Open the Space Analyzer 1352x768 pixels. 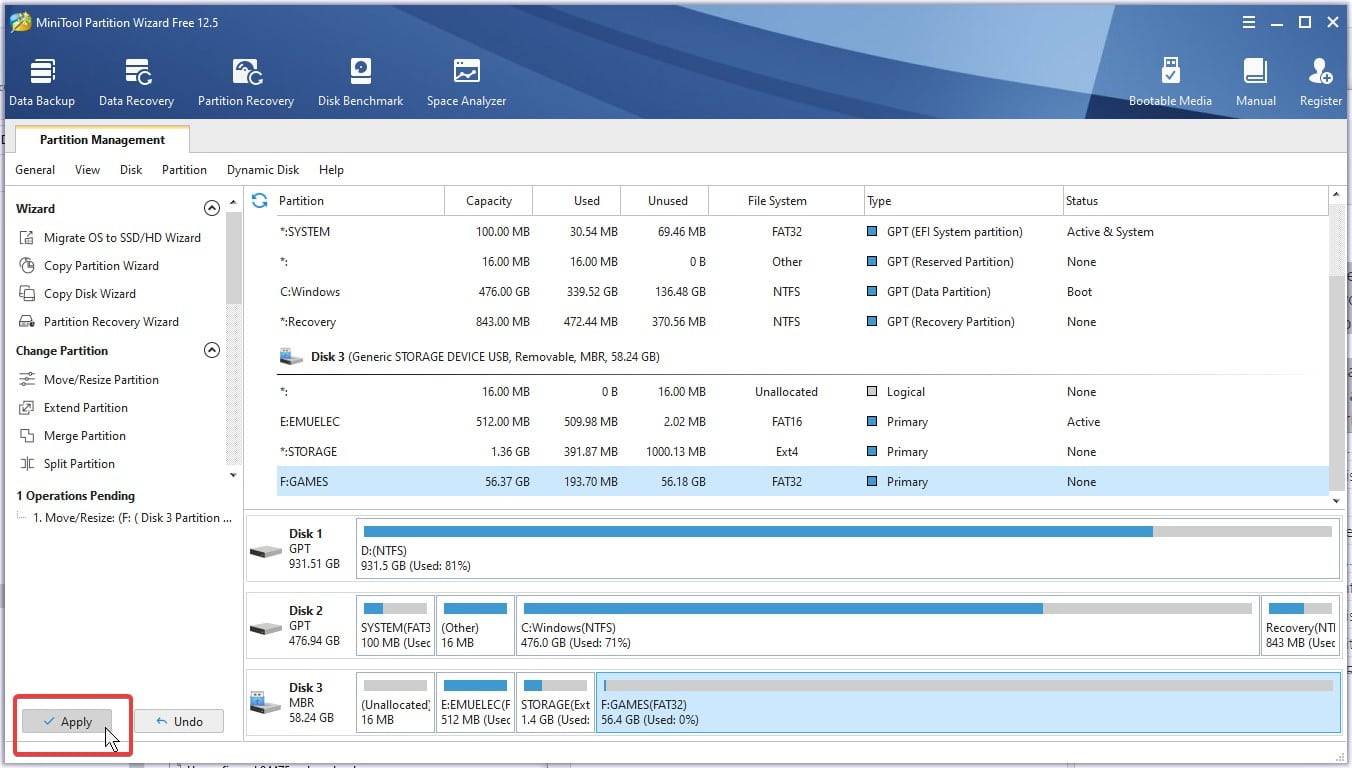pyautogui.click(x=466, y=80)
